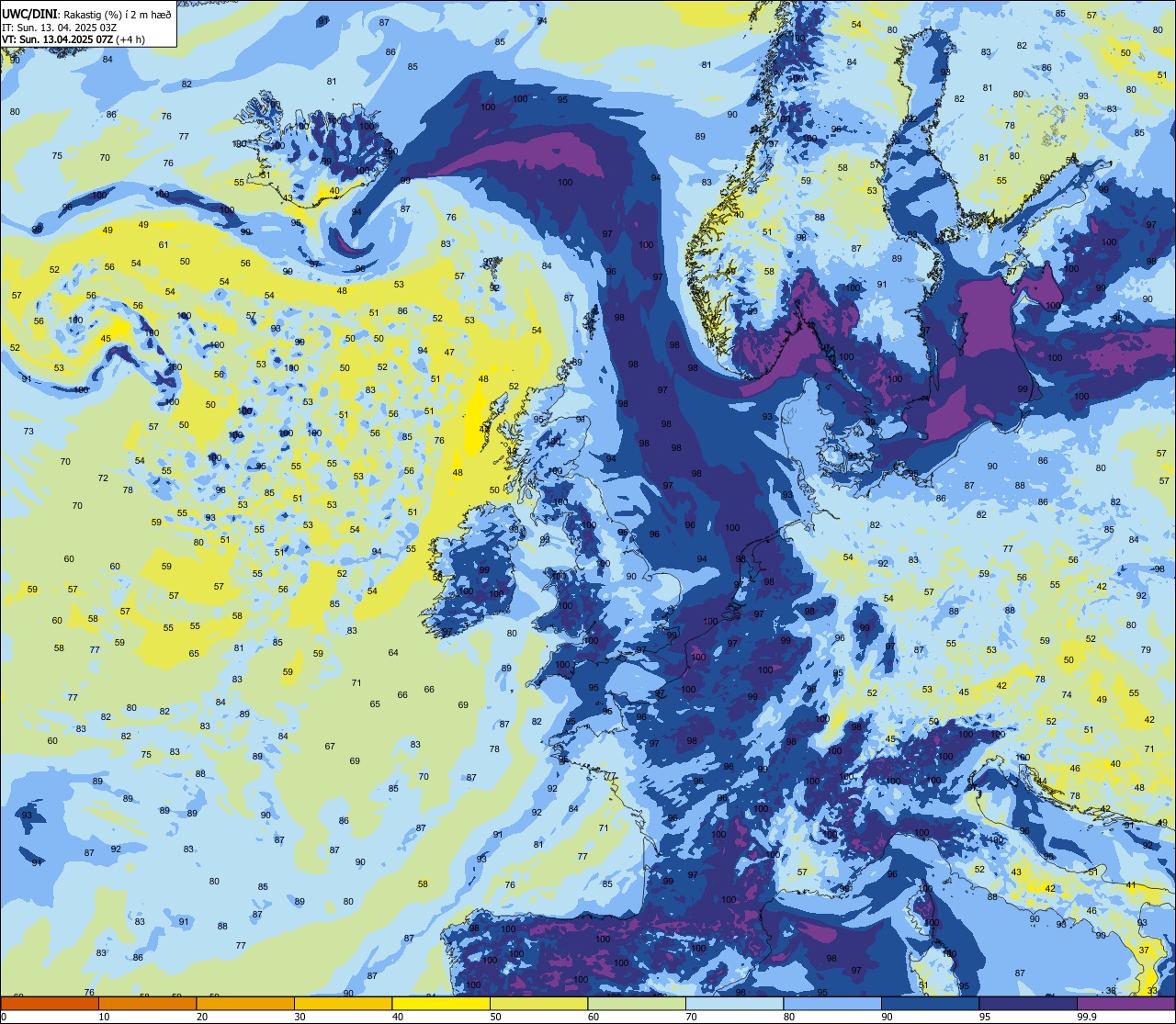This screenshot has width=1176, height=1024.
Task: Click the legend label 60
Action: click(x=593, y=1017)
